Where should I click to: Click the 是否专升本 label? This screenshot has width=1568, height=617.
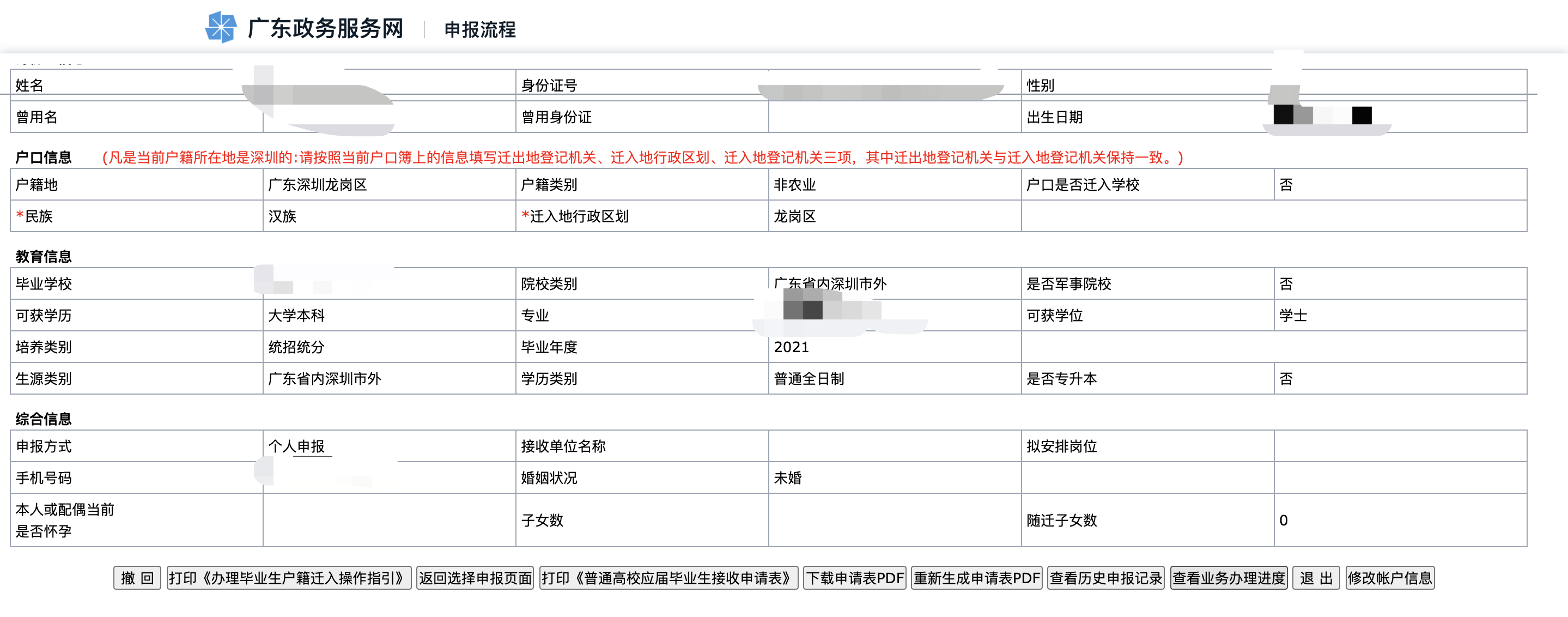(x=1061, y=379)
